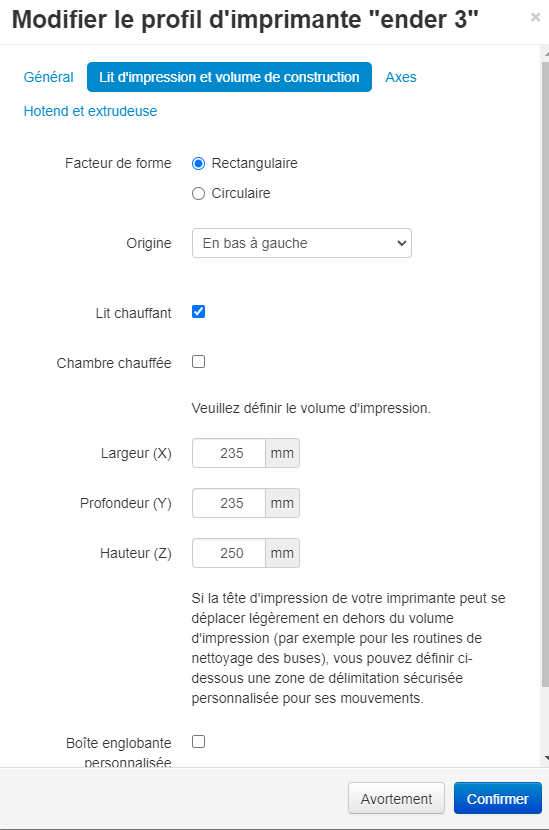Enable Boîte englobante personnalisée checkbox
The width and height of the screenshot is (549, 830).
pos(199,742)
